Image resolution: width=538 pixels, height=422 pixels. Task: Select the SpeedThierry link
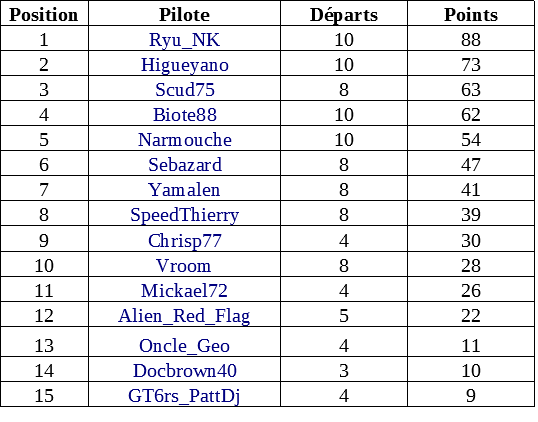(x=185, y=215)
